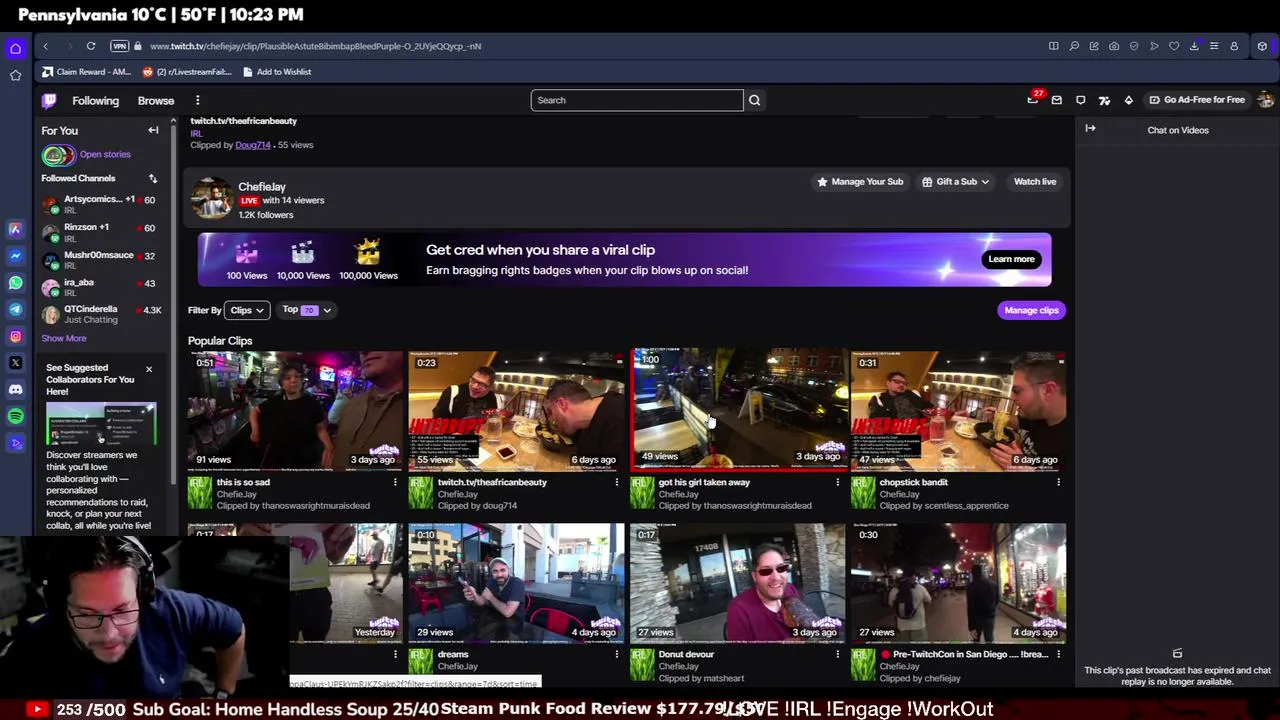
Task: Open Instagram in browser sidebar
Action: coord(15,336)
